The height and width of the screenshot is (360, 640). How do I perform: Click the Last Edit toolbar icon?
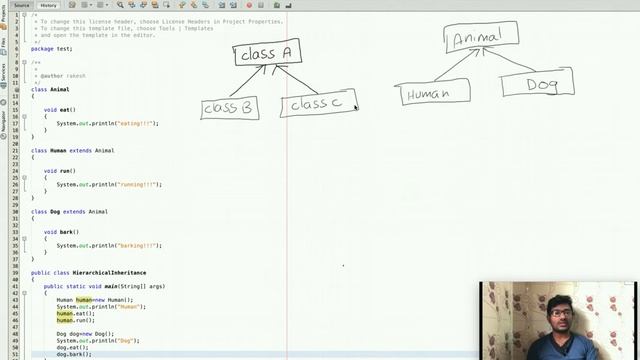[x=72, y=5]
